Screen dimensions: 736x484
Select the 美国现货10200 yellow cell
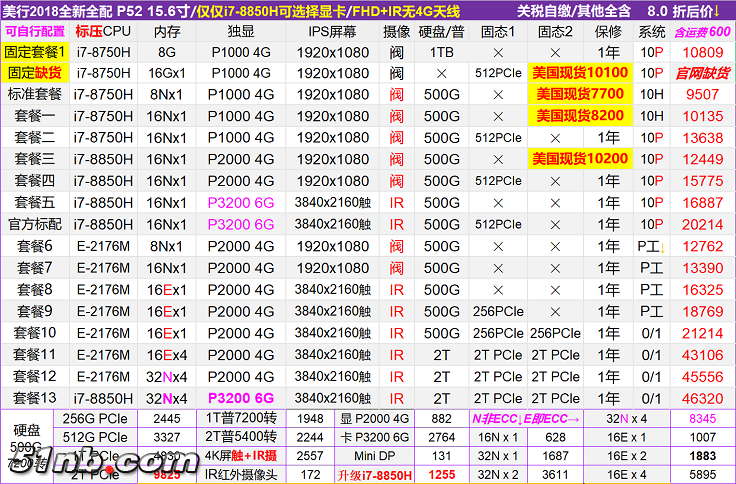coord(580,159)
